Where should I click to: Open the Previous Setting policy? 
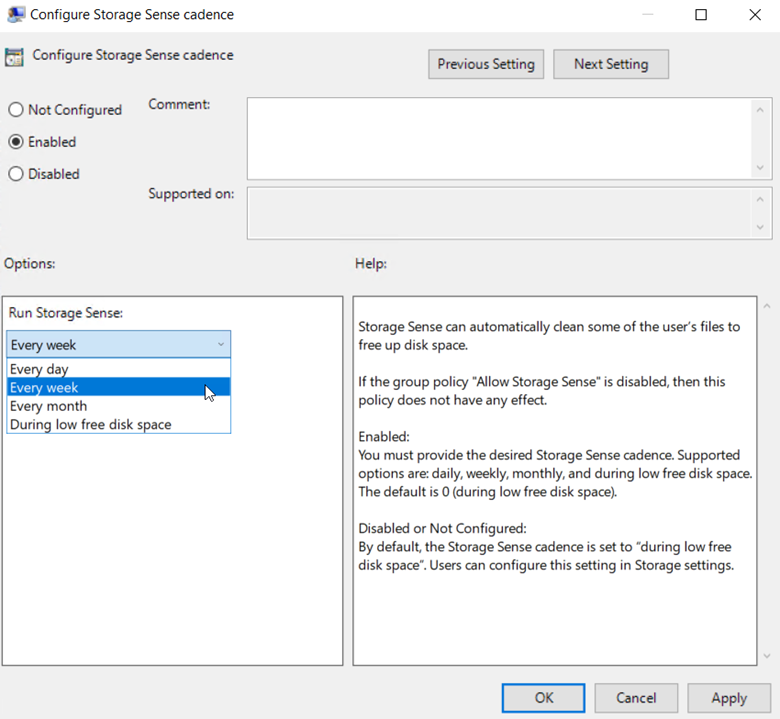[x=486, y=64]
